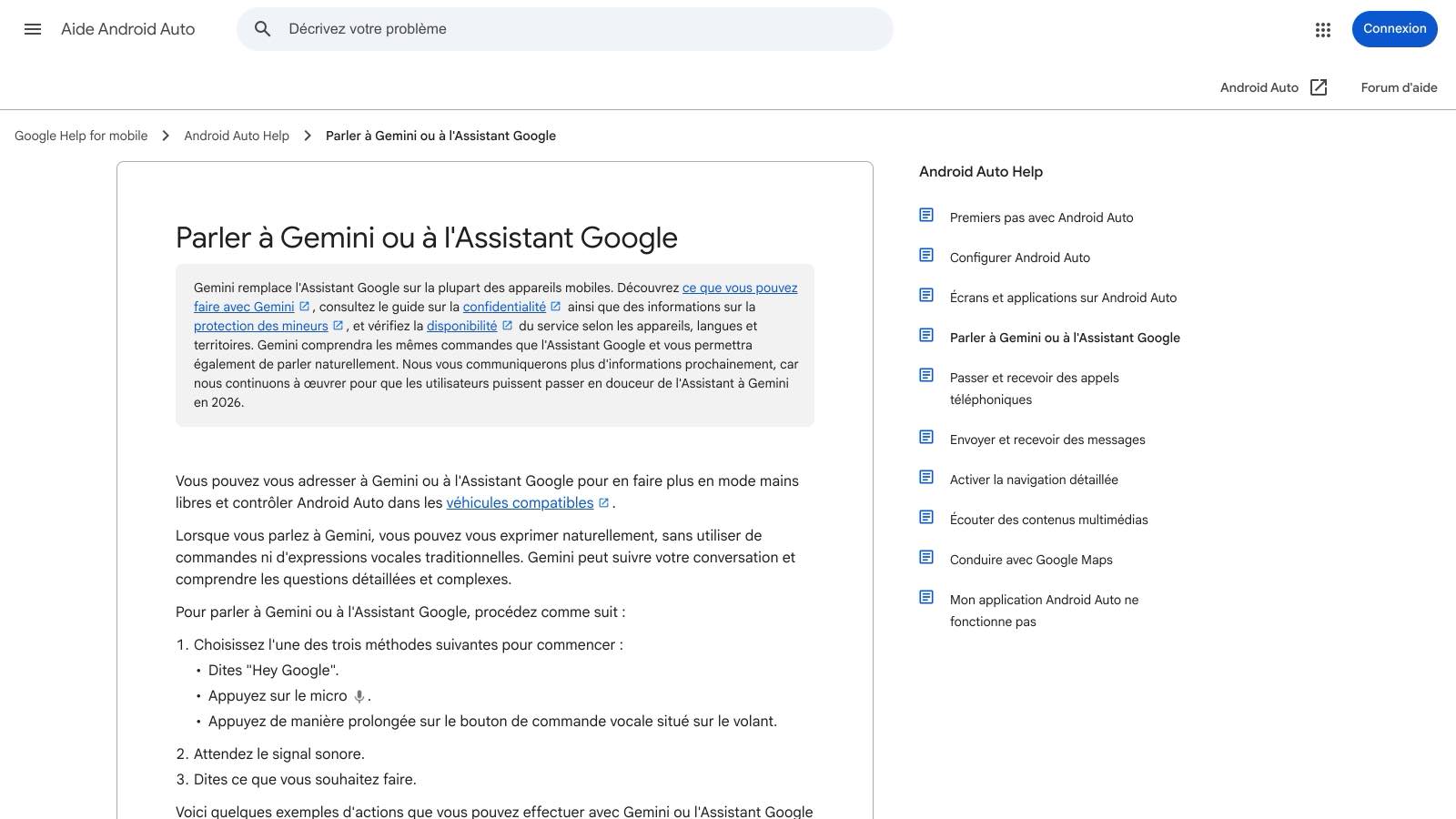This screenshot has width=1456, height=819.
Task: Click article icon beside Mon application Android Auto
Action: pyautogui.click(x=926, y=598)
